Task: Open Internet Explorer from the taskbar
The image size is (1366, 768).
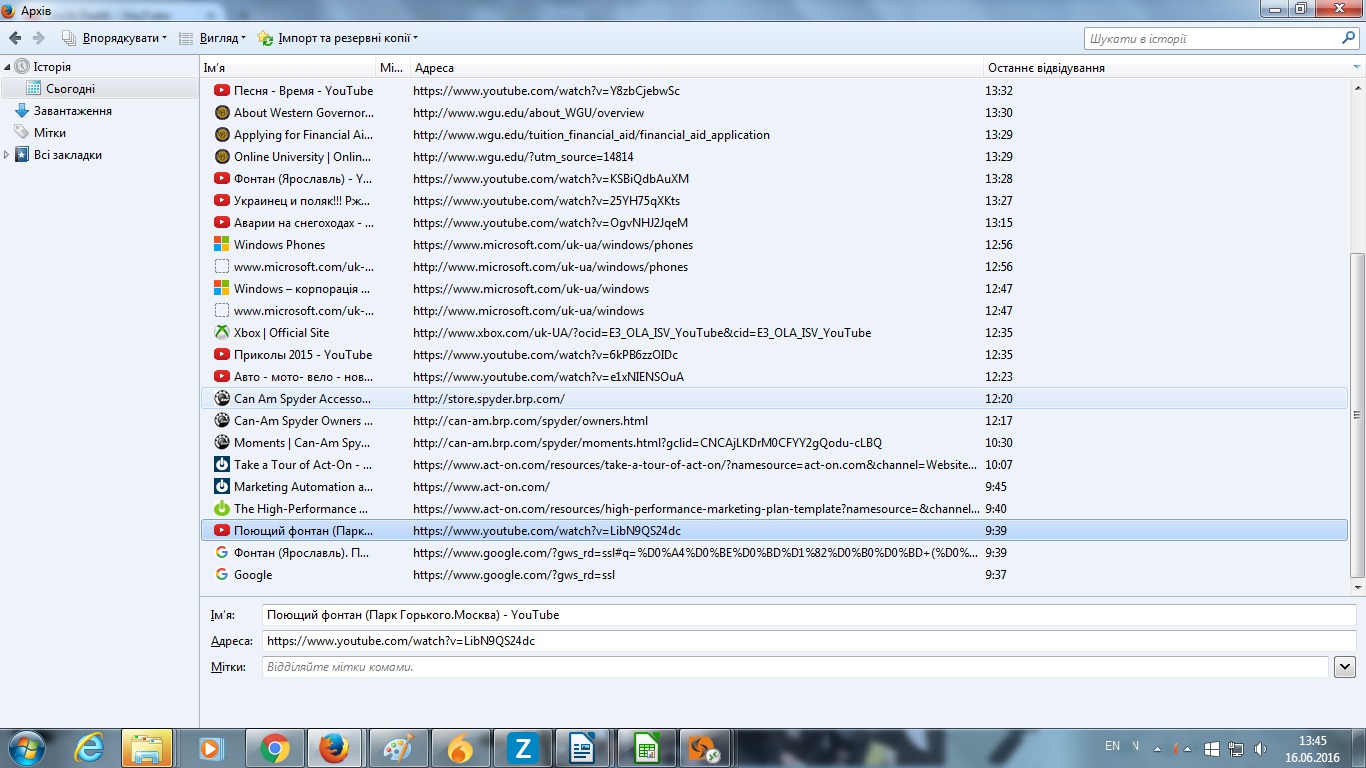Action: pos(90,748)
